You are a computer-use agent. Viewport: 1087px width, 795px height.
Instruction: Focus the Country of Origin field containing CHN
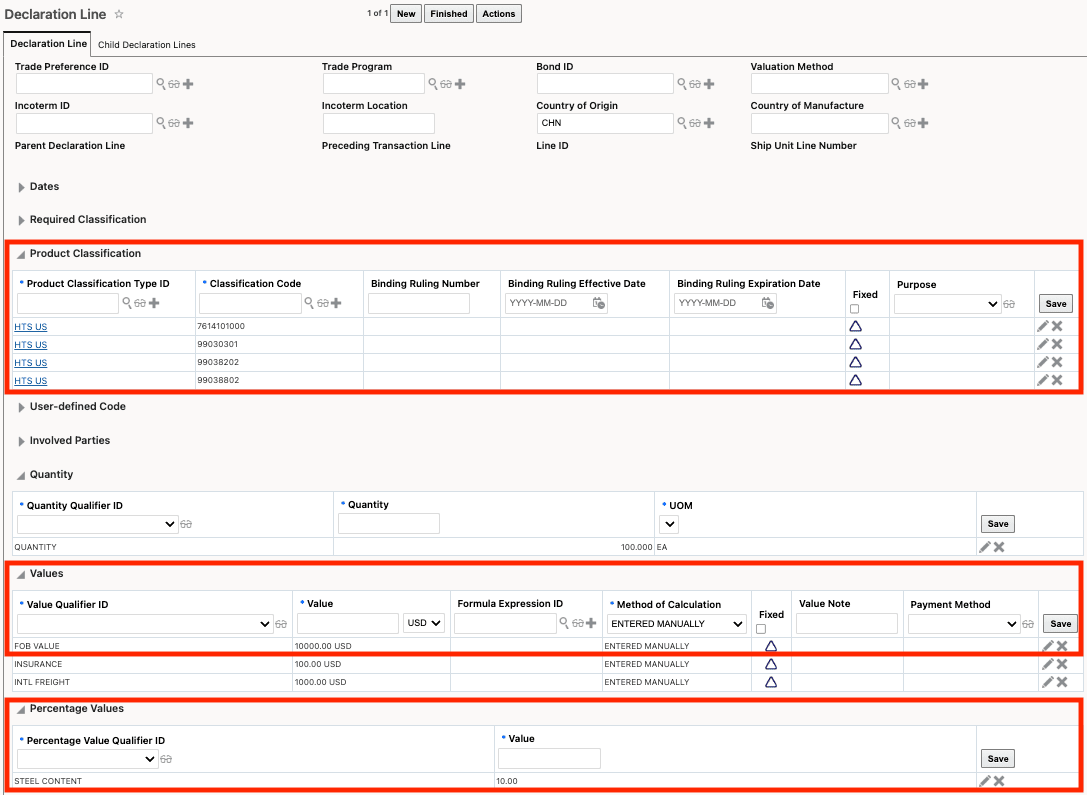(605, 123)
